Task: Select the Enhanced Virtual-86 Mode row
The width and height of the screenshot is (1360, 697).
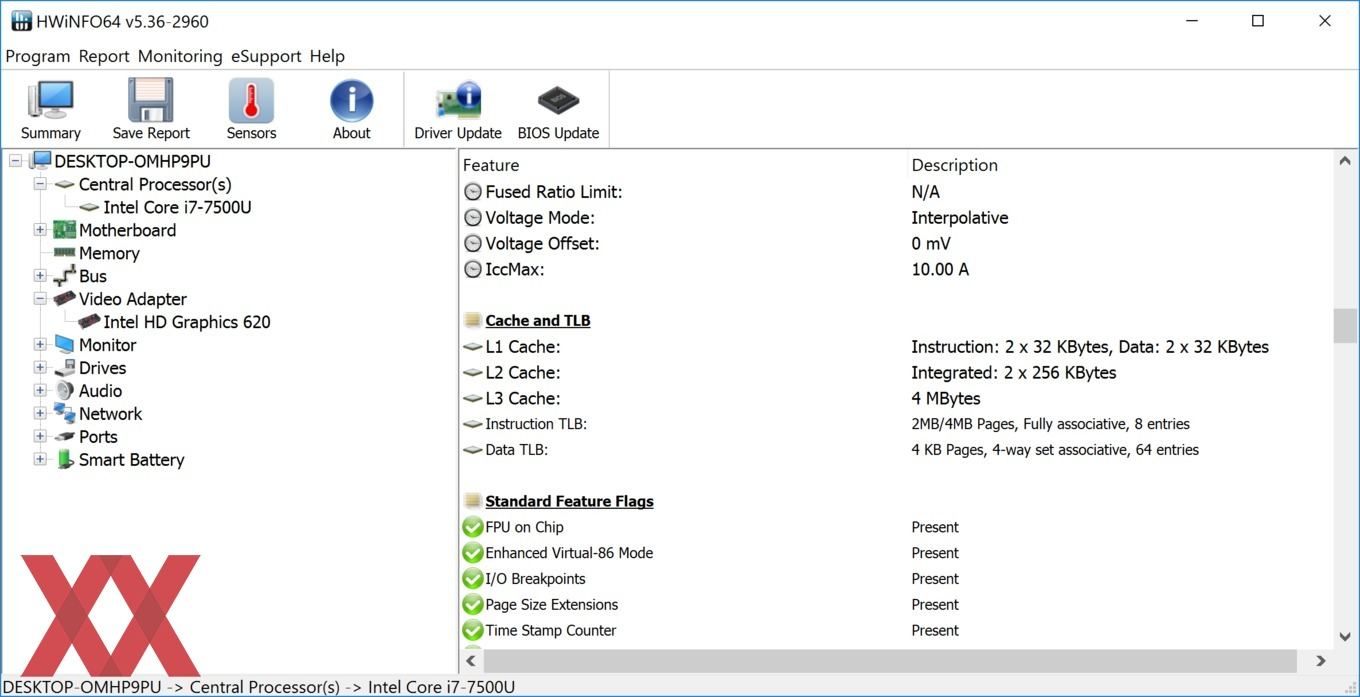Action: [x=897, y=553]
